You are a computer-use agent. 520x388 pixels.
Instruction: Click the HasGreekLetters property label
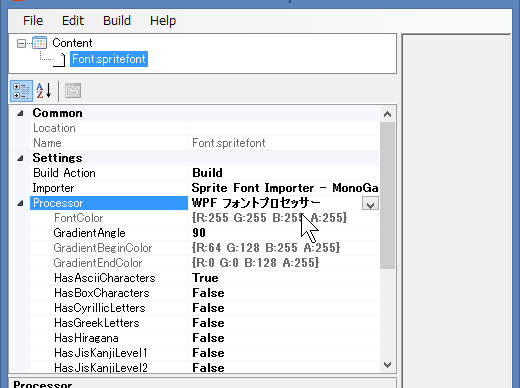click(97, 323)
